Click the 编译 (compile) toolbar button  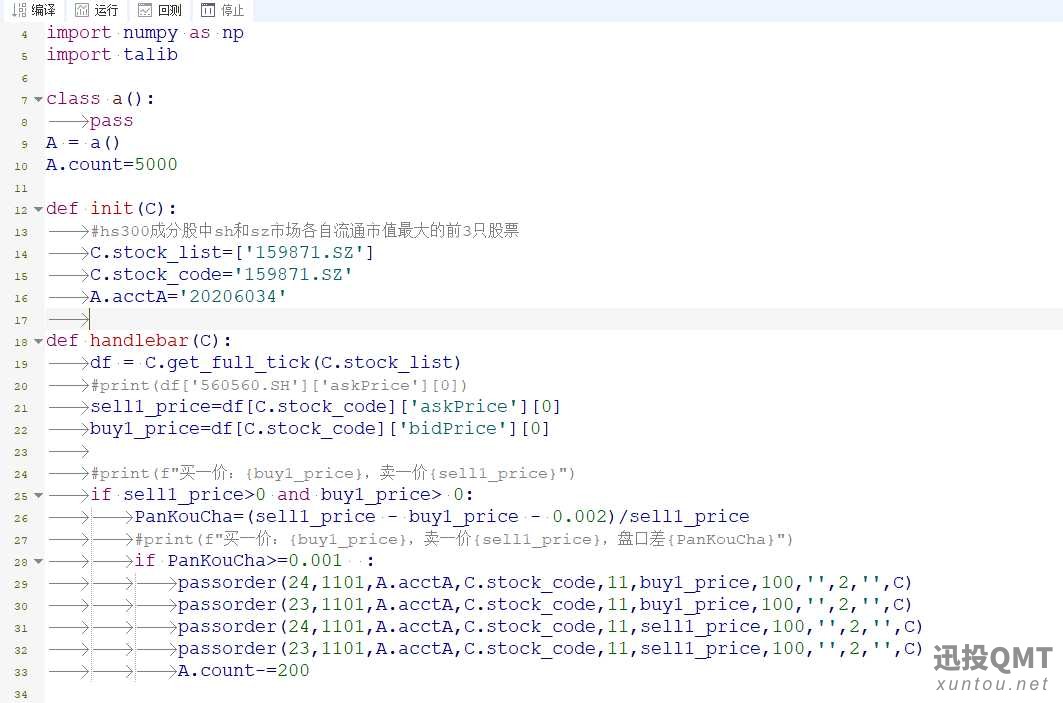(34, 10)
